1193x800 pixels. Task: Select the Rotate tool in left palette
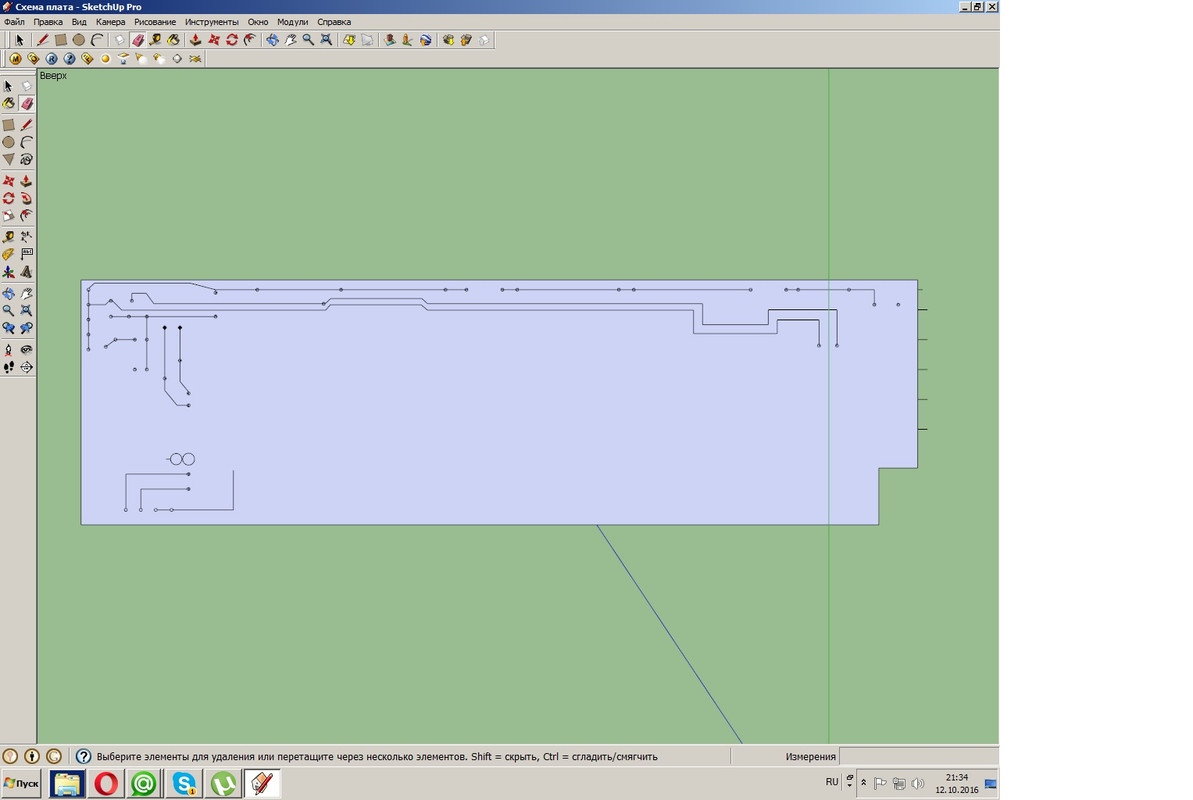coord(8,199)
